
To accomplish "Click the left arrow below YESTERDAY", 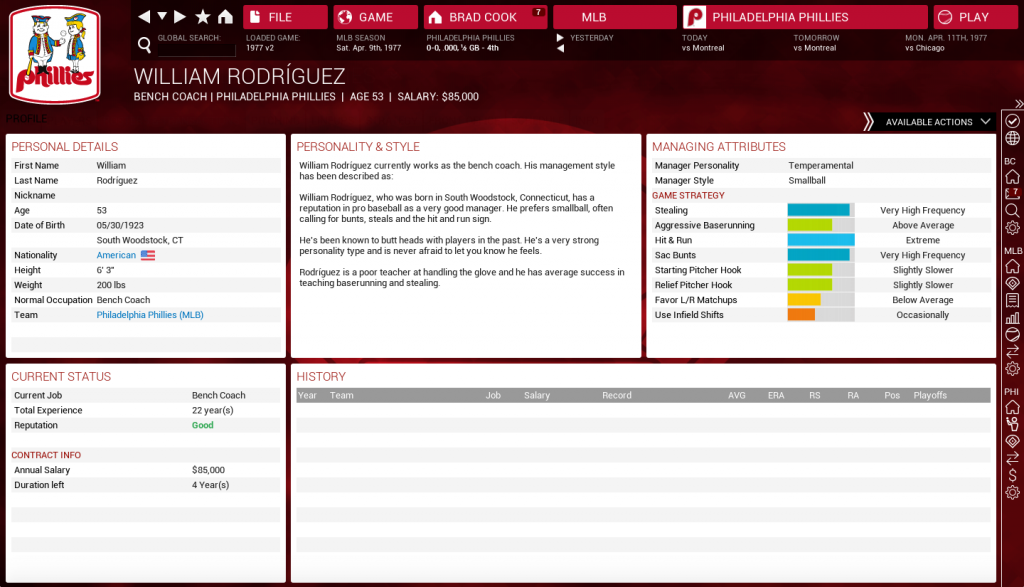I will (560, 48).
